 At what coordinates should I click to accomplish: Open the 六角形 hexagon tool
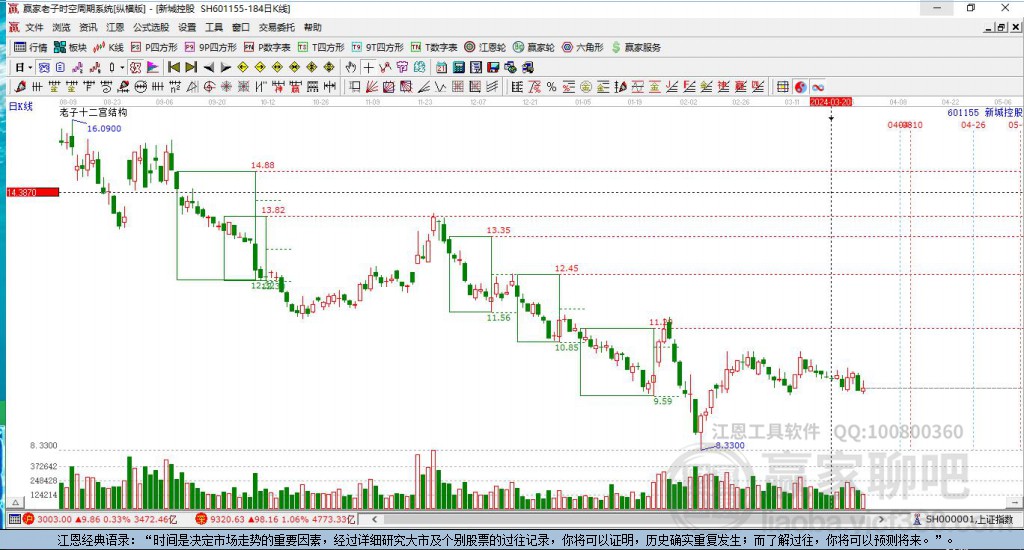pyautogui.click(x=583, y=47)
